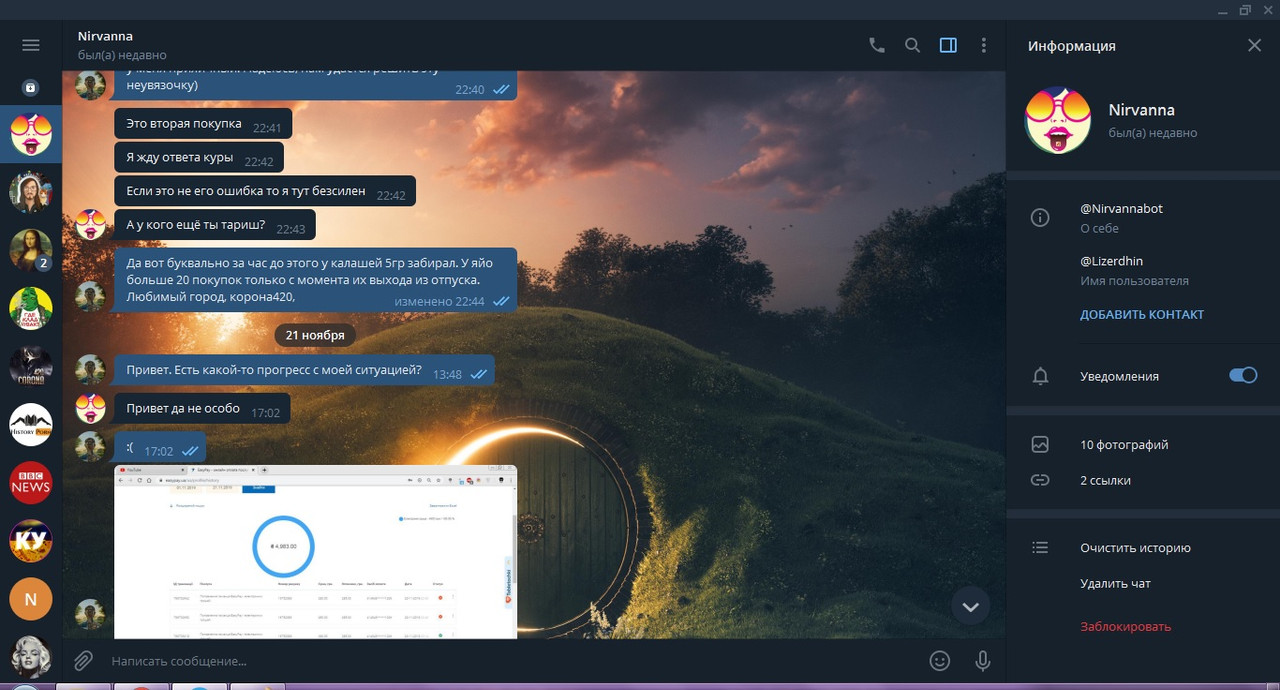Click the @Lizerdhin username

pos(1111,261)
